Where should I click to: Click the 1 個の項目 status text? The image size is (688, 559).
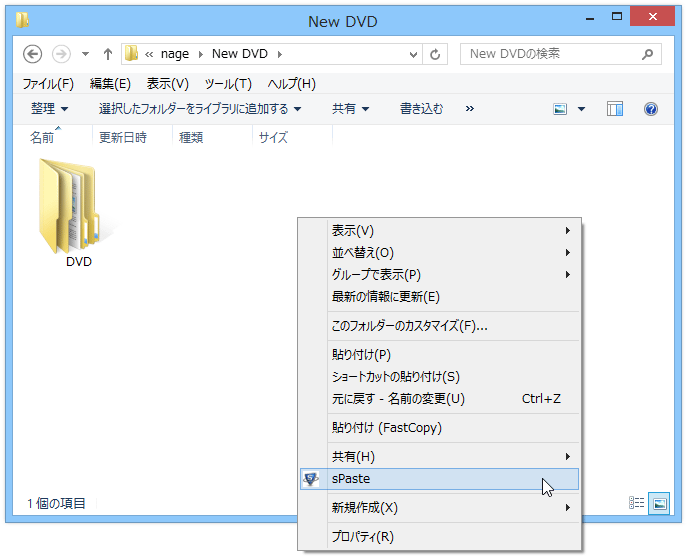coord(56,503)
